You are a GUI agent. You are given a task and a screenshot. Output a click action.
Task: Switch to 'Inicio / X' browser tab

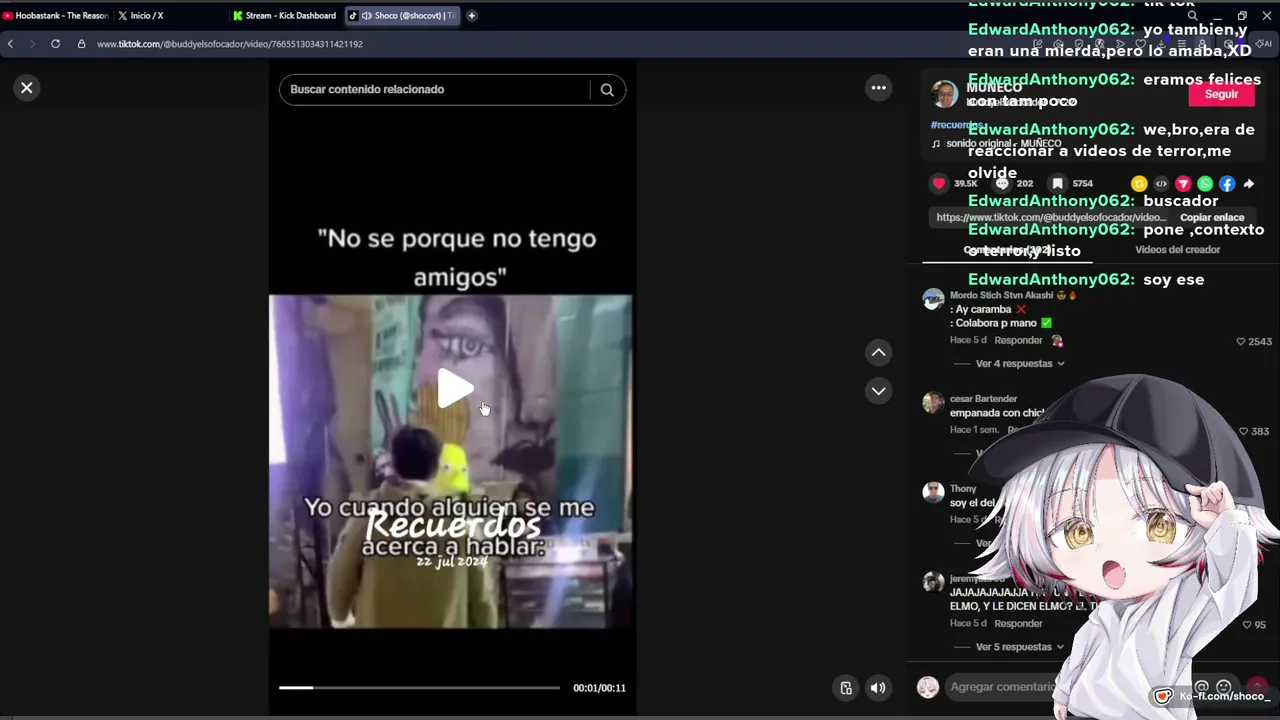145,16
